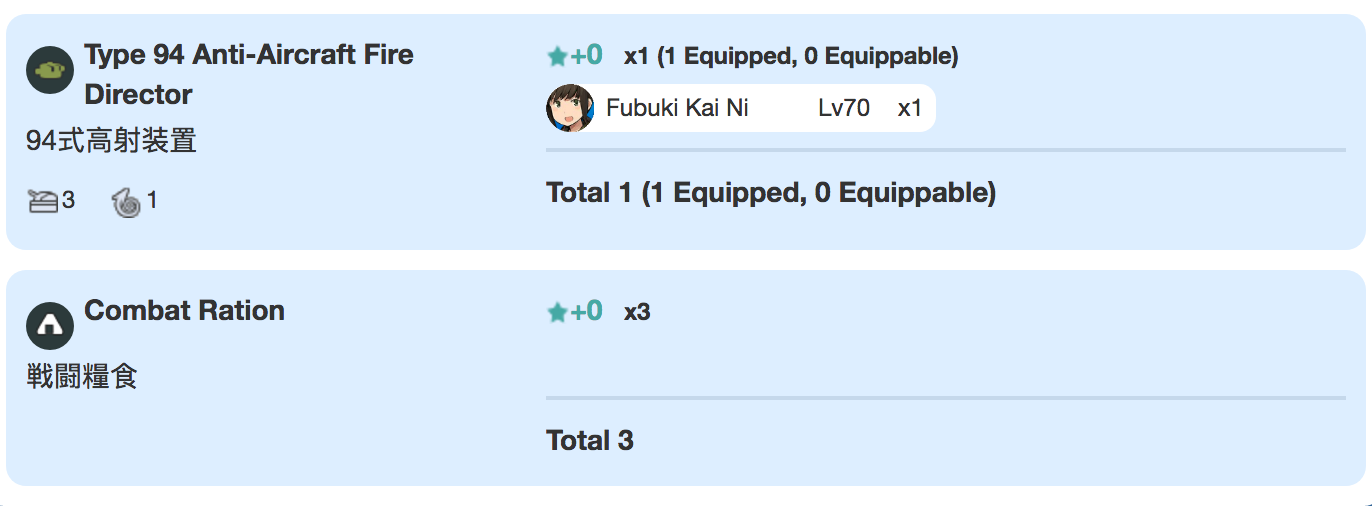
Task: Click the Total 3 summary text
Action: tap(590, 441)
